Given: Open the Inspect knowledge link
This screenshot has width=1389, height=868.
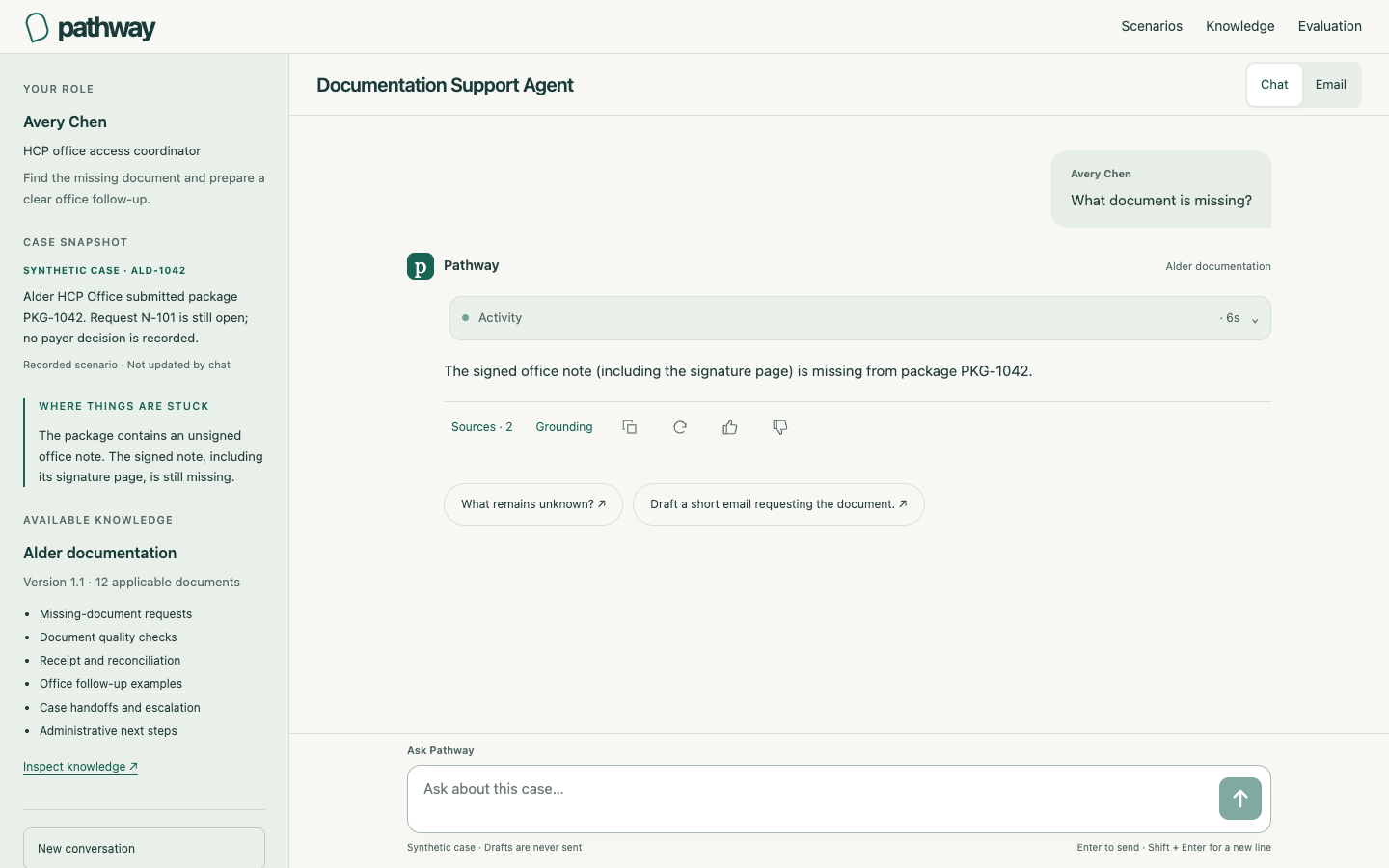Looking at the screenshot, I should pos(80,767).
